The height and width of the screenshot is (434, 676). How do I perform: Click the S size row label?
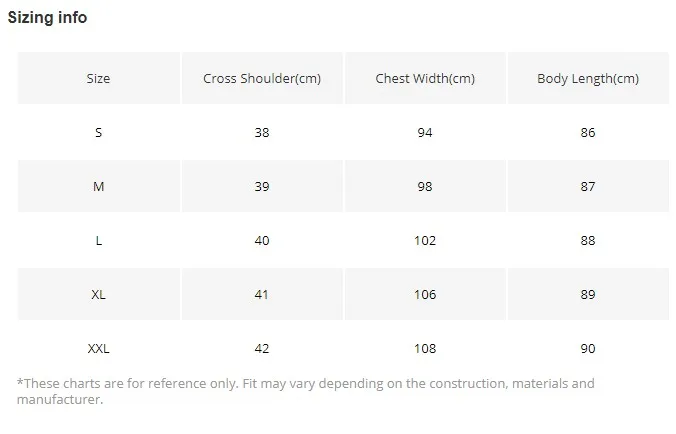click(x=98, y=133)
